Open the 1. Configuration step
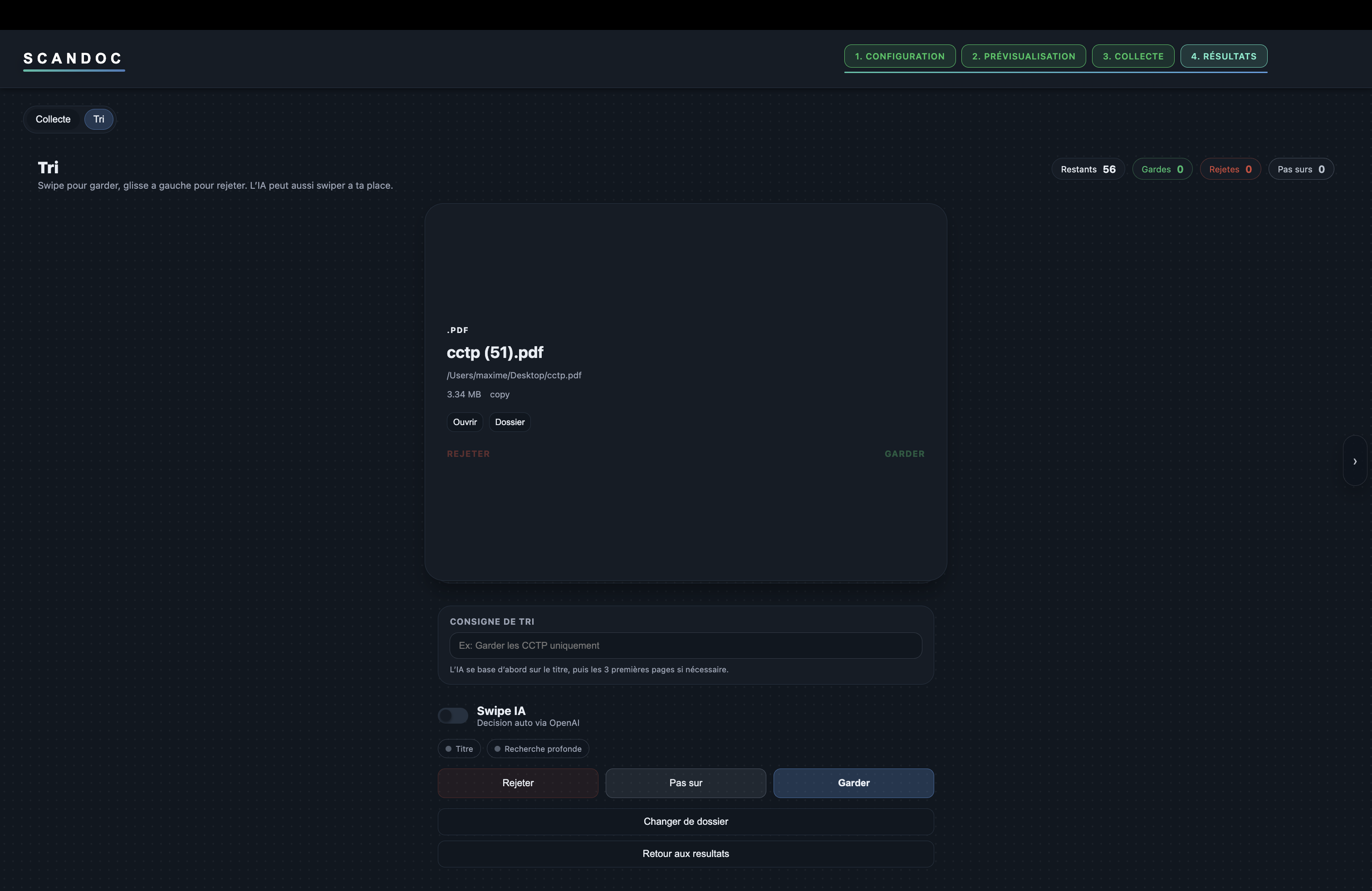The width and height of the screenshot is (1372, 891). (x=899, y=56)
